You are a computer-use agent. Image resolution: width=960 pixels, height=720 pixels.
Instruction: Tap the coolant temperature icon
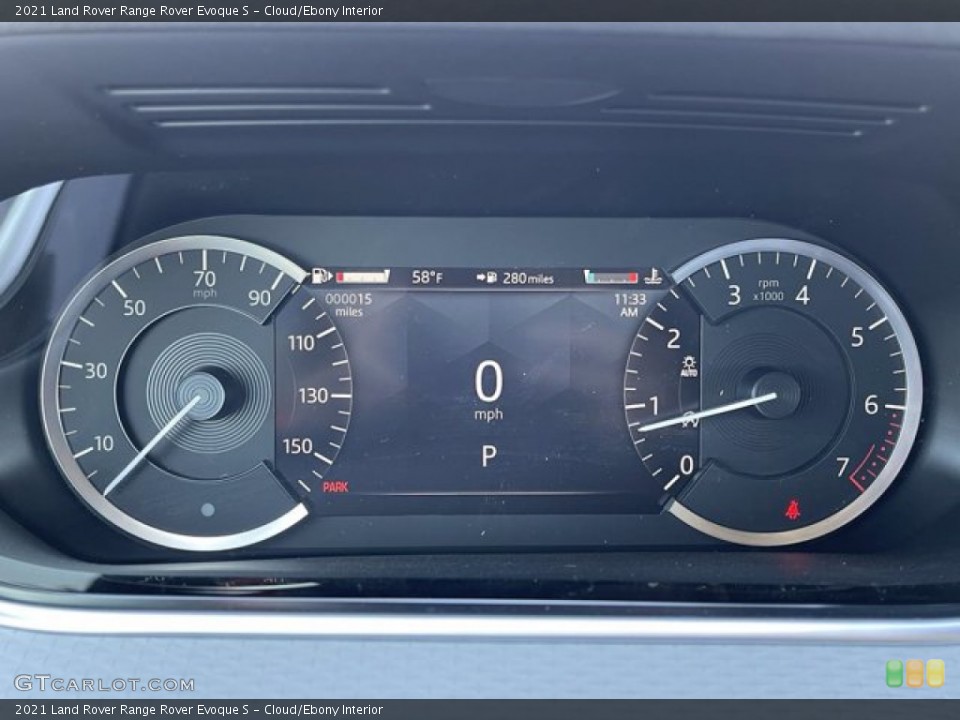click(653, 277)
